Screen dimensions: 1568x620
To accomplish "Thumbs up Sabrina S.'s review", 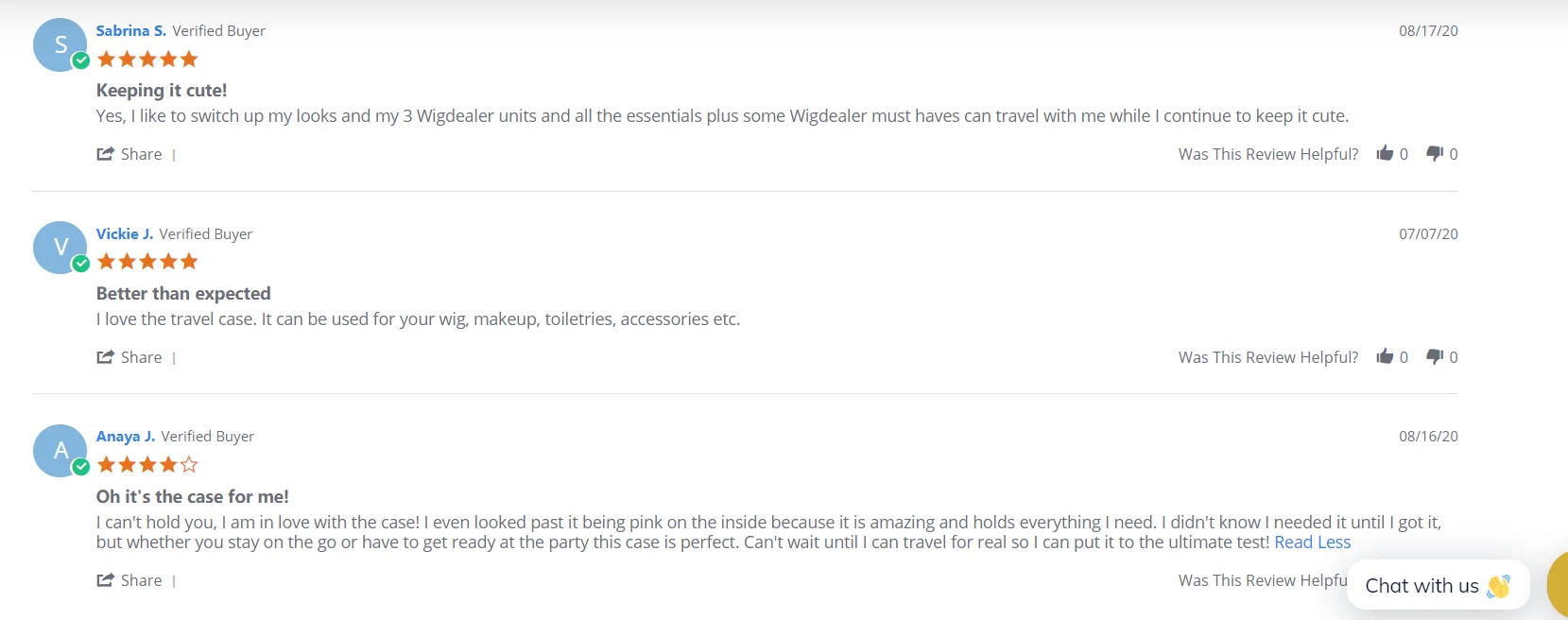I will tap(1385, 153).
